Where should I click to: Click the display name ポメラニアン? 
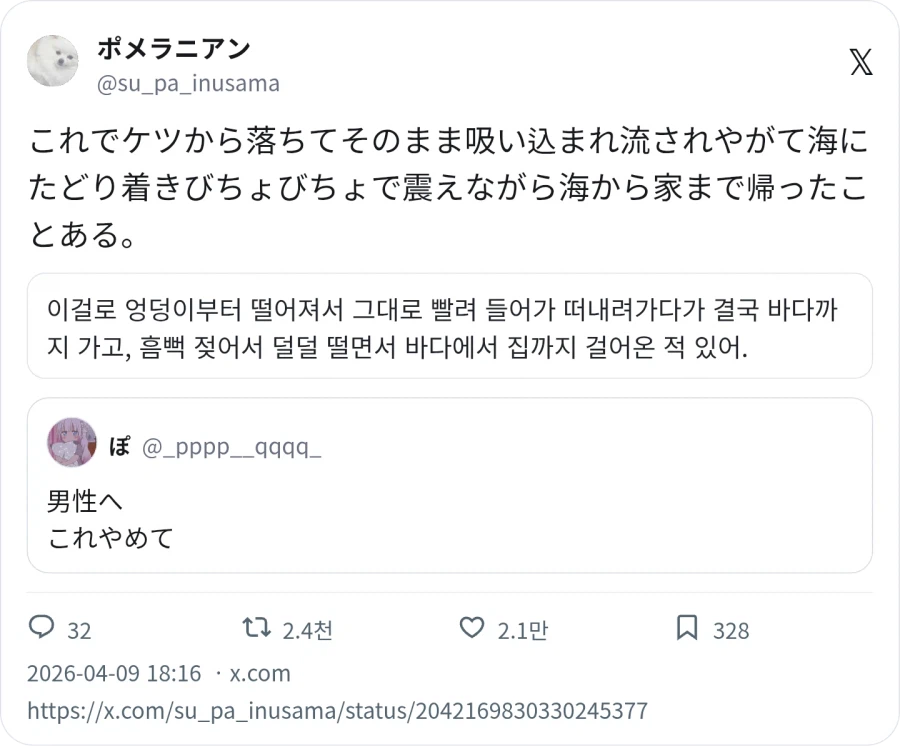click(170, 48)
